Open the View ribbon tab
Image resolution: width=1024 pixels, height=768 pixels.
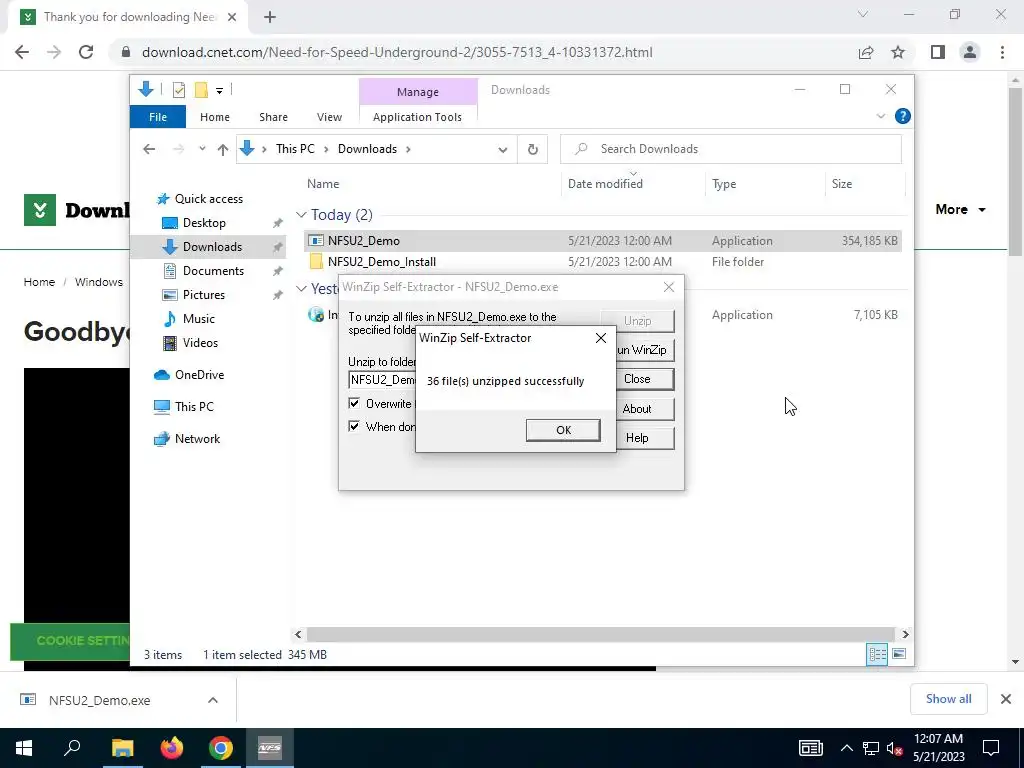329,117
